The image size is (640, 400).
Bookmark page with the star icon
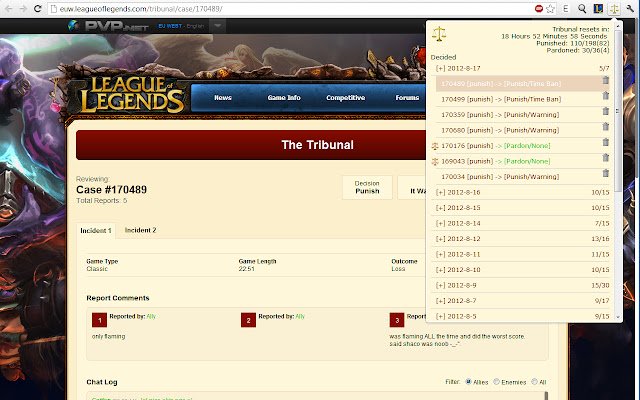tap(550, 9)
